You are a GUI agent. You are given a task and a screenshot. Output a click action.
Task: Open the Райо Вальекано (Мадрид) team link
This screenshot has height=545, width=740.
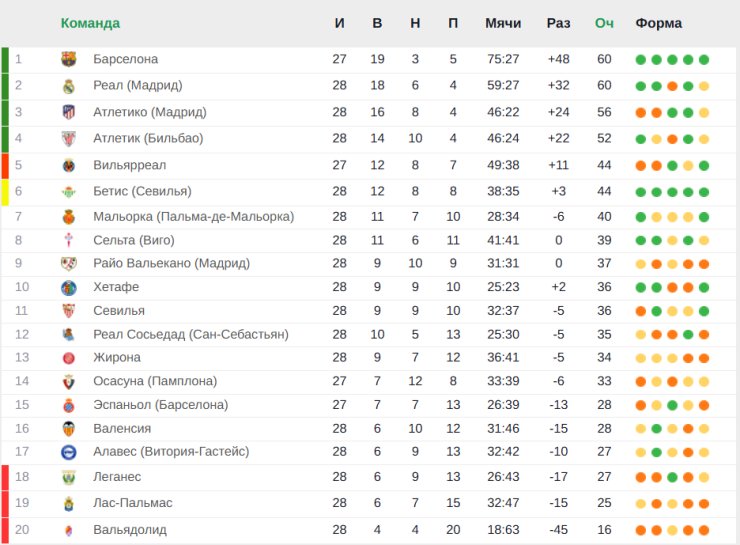(171, 263)
